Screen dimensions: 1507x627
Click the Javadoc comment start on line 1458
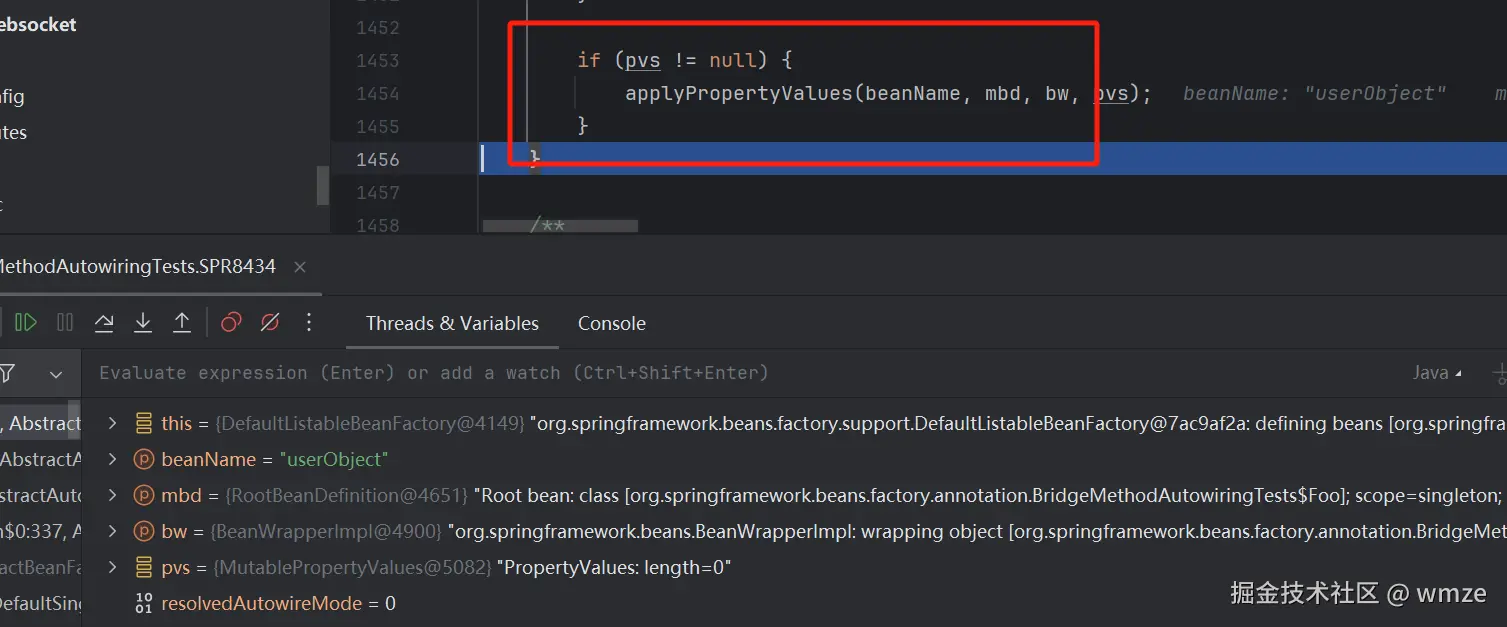coord(547,225)
